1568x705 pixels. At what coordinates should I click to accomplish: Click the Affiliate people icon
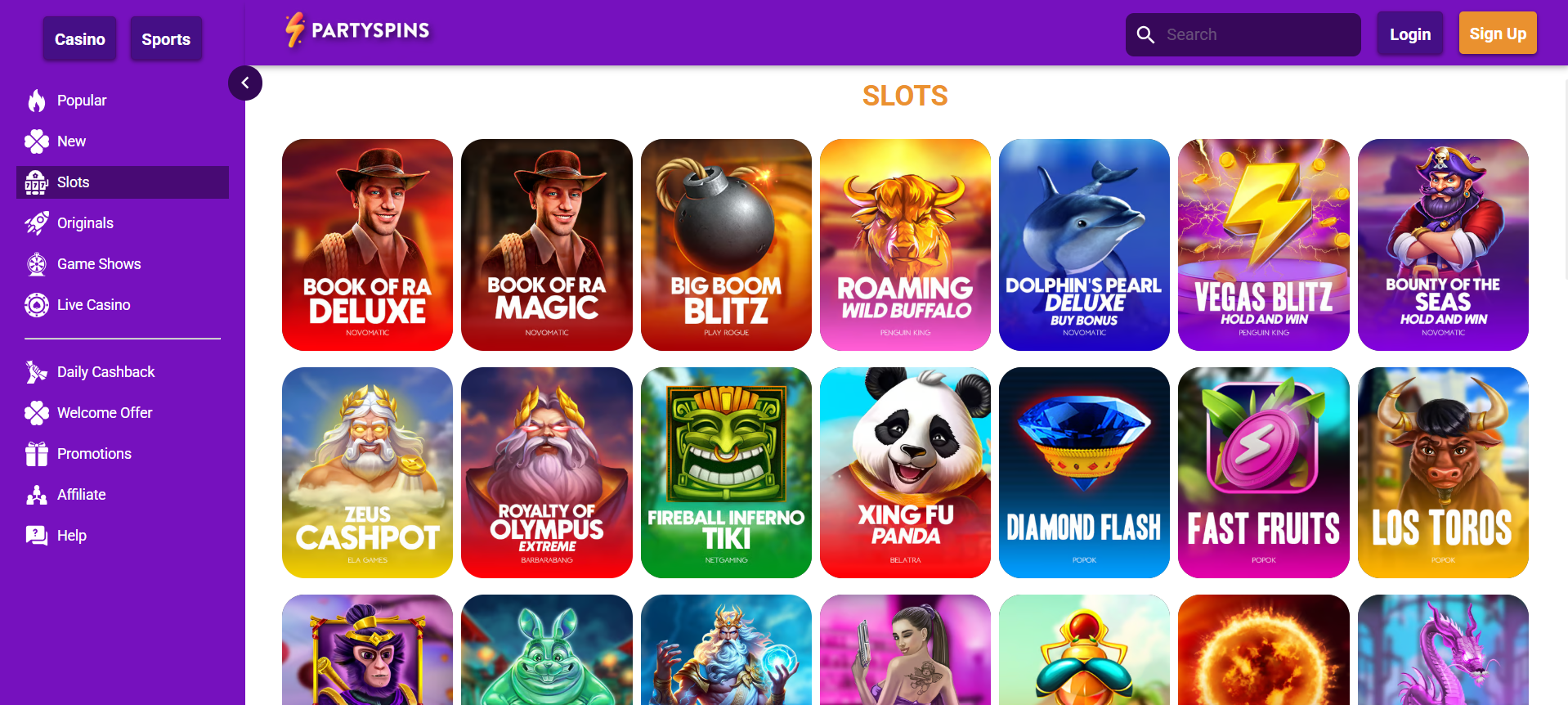37,495
